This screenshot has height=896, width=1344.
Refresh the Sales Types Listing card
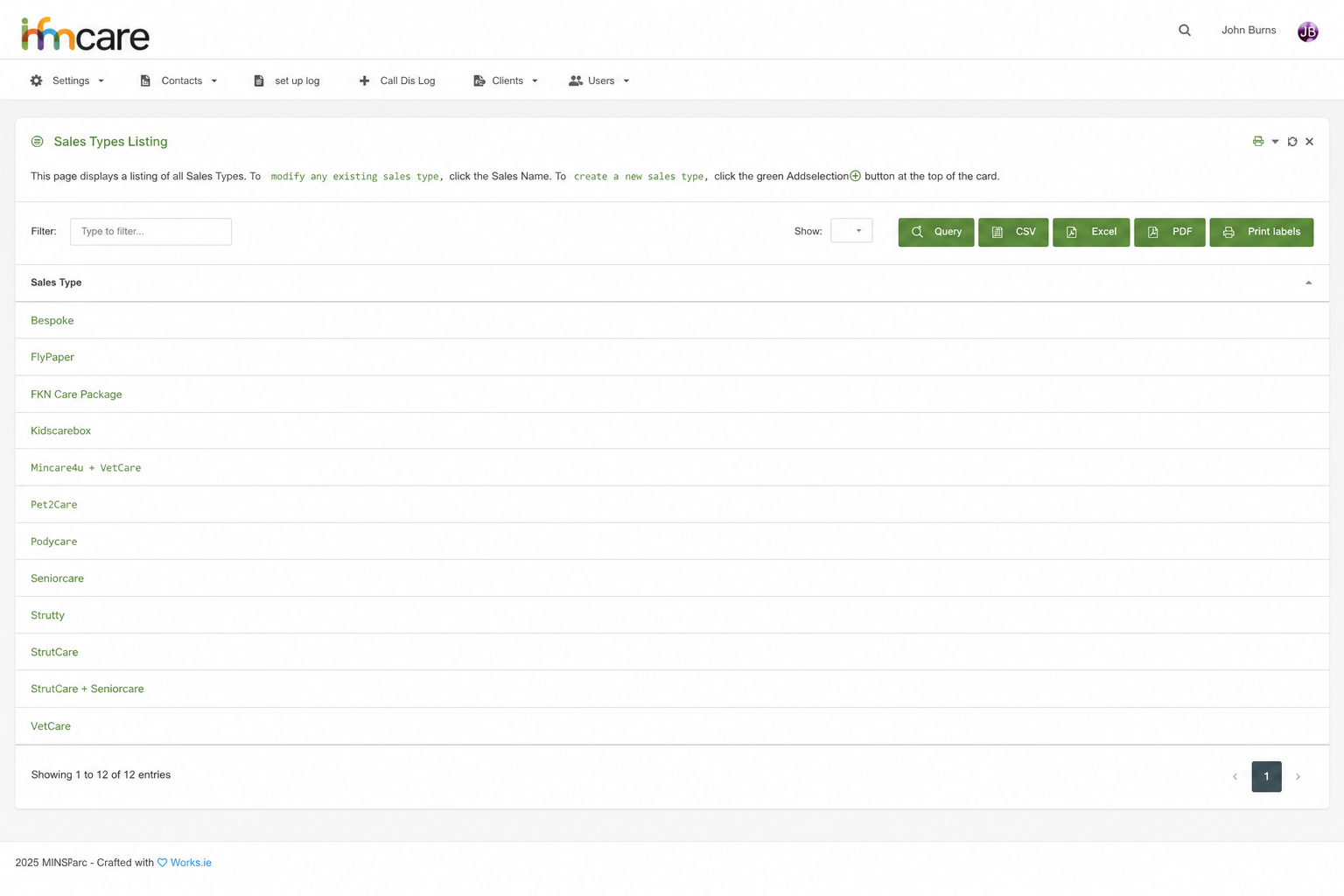(1292, 142)
